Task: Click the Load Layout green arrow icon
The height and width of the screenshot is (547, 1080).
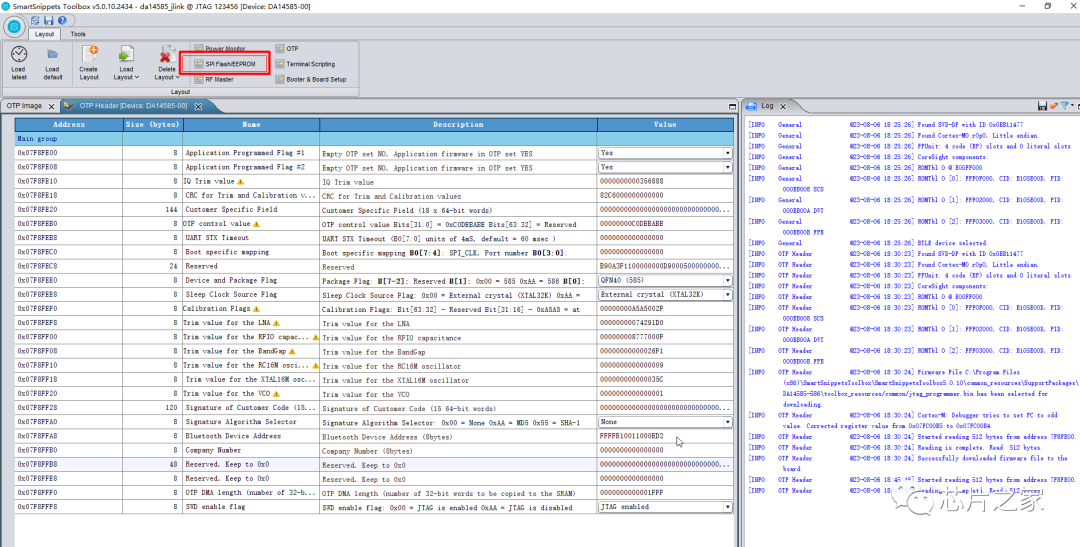Action: tap(126, 54)
